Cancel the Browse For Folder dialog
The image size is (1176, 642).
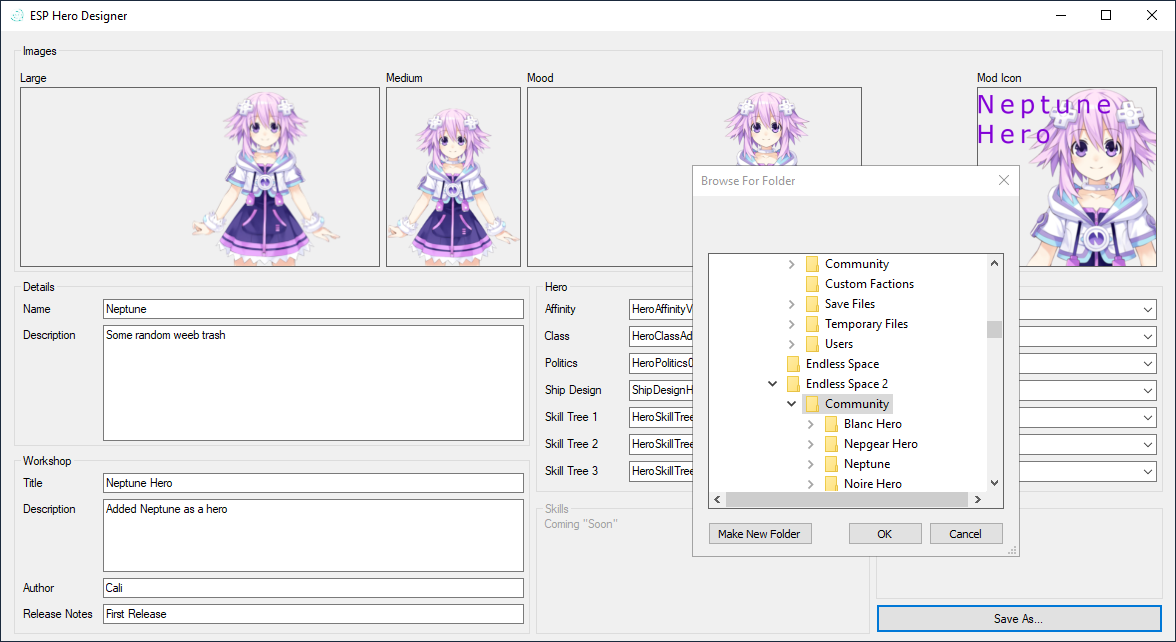965,534
